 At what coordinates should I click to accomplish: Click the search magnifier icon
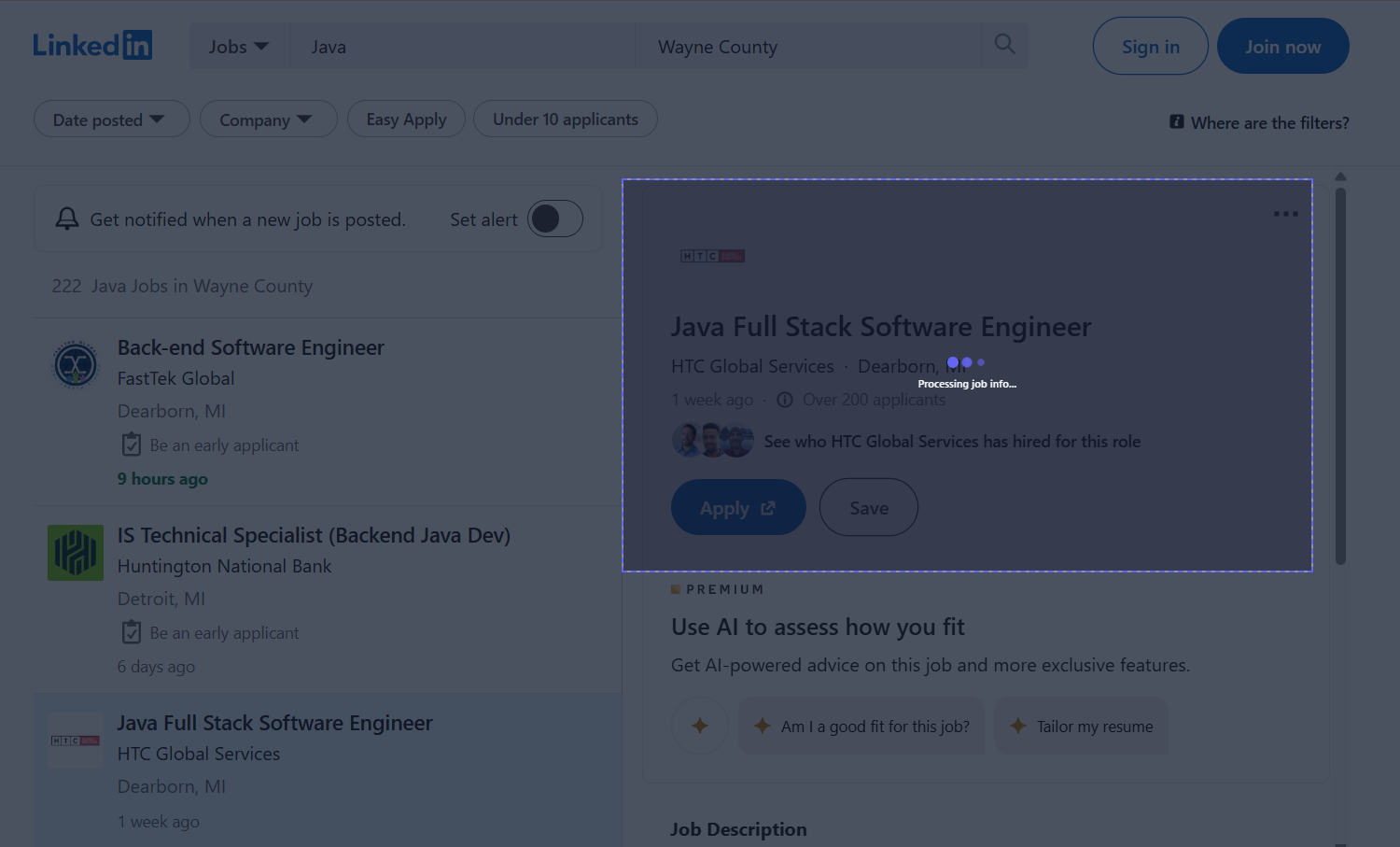click(1004, 44)
